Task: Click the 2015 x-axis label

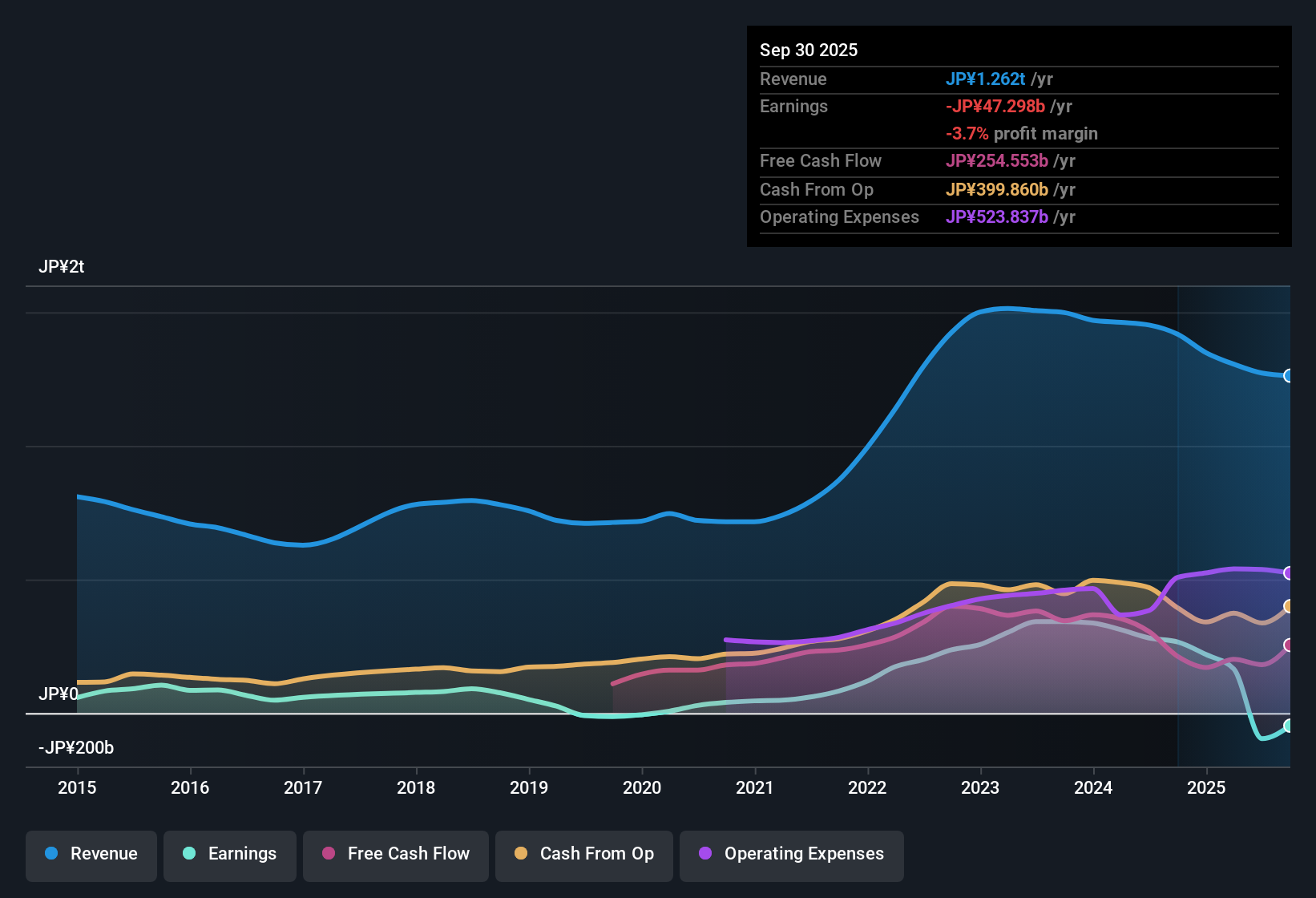Action: 77,788
